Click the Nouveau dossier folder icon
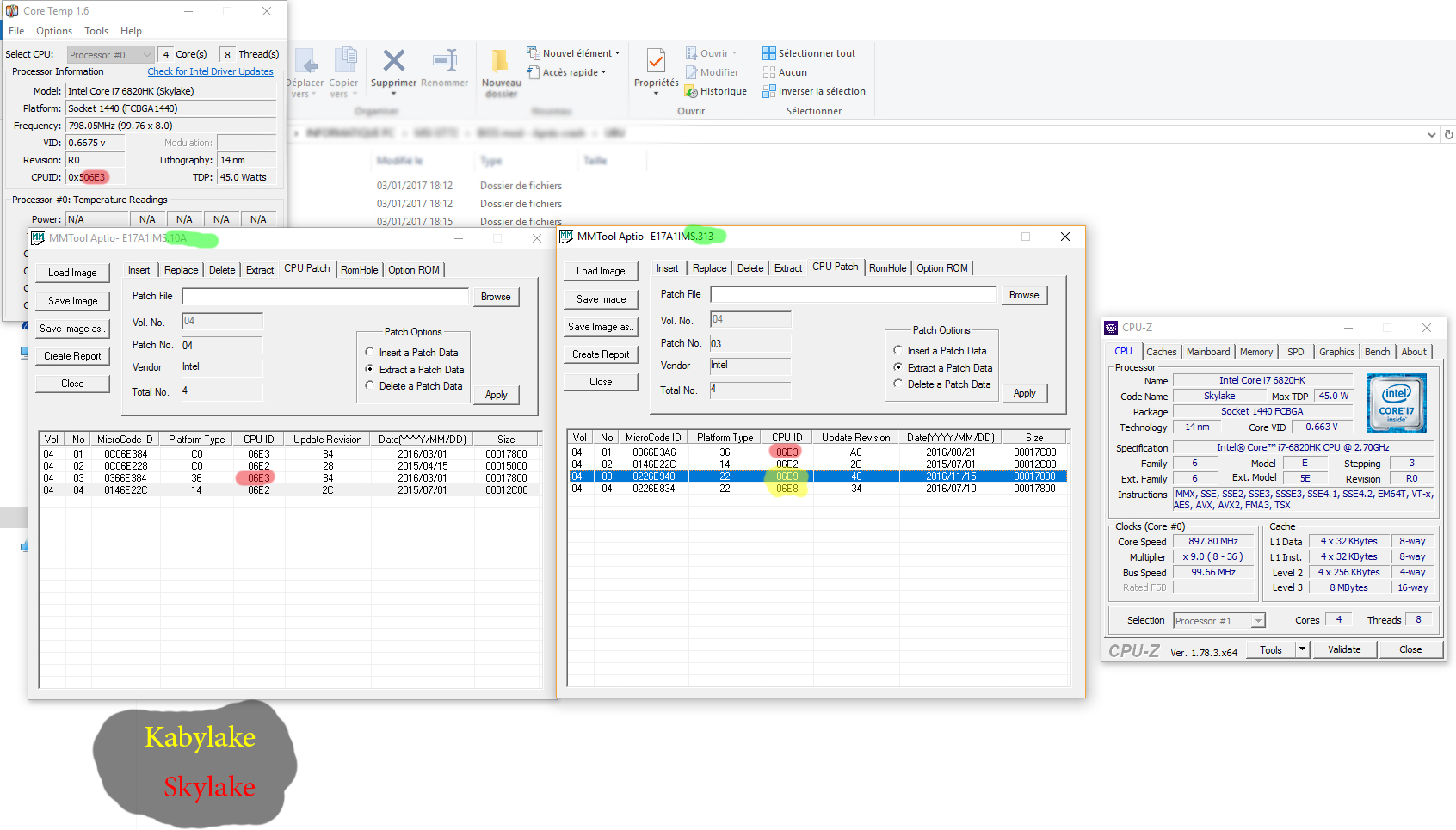 [500, 61]
